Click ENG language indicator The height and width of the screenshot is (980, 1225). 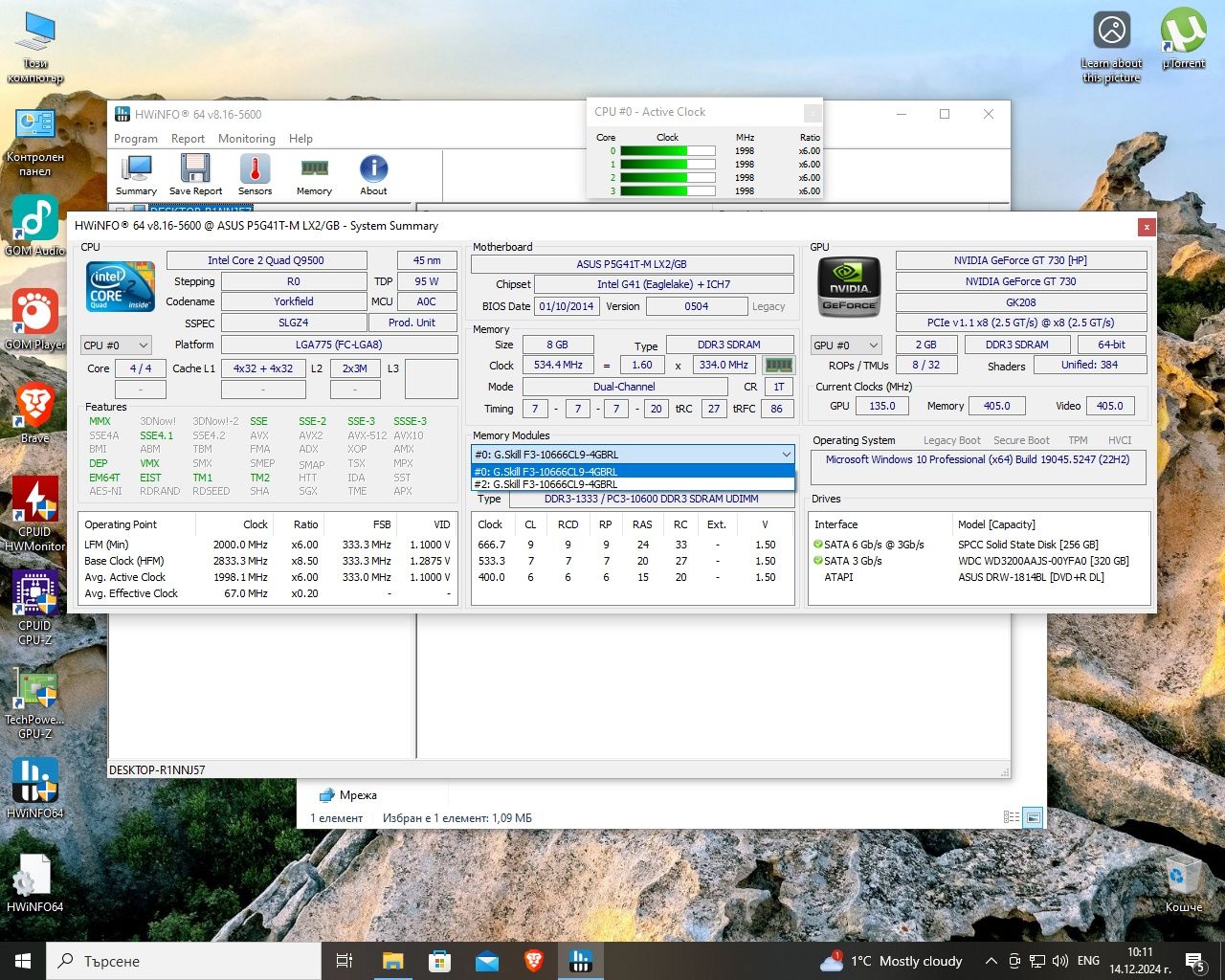click(x=1088, y=961)
